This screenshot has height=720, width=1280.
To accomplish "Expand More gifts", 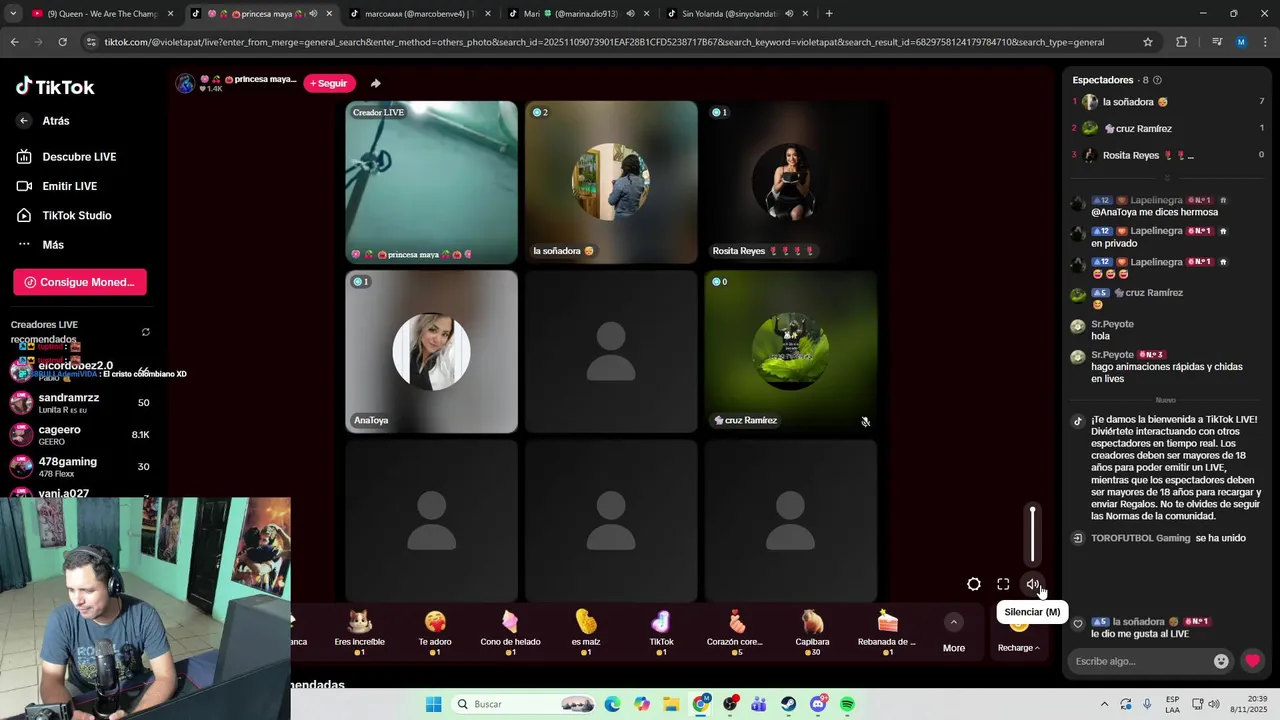I will (954, 634).
